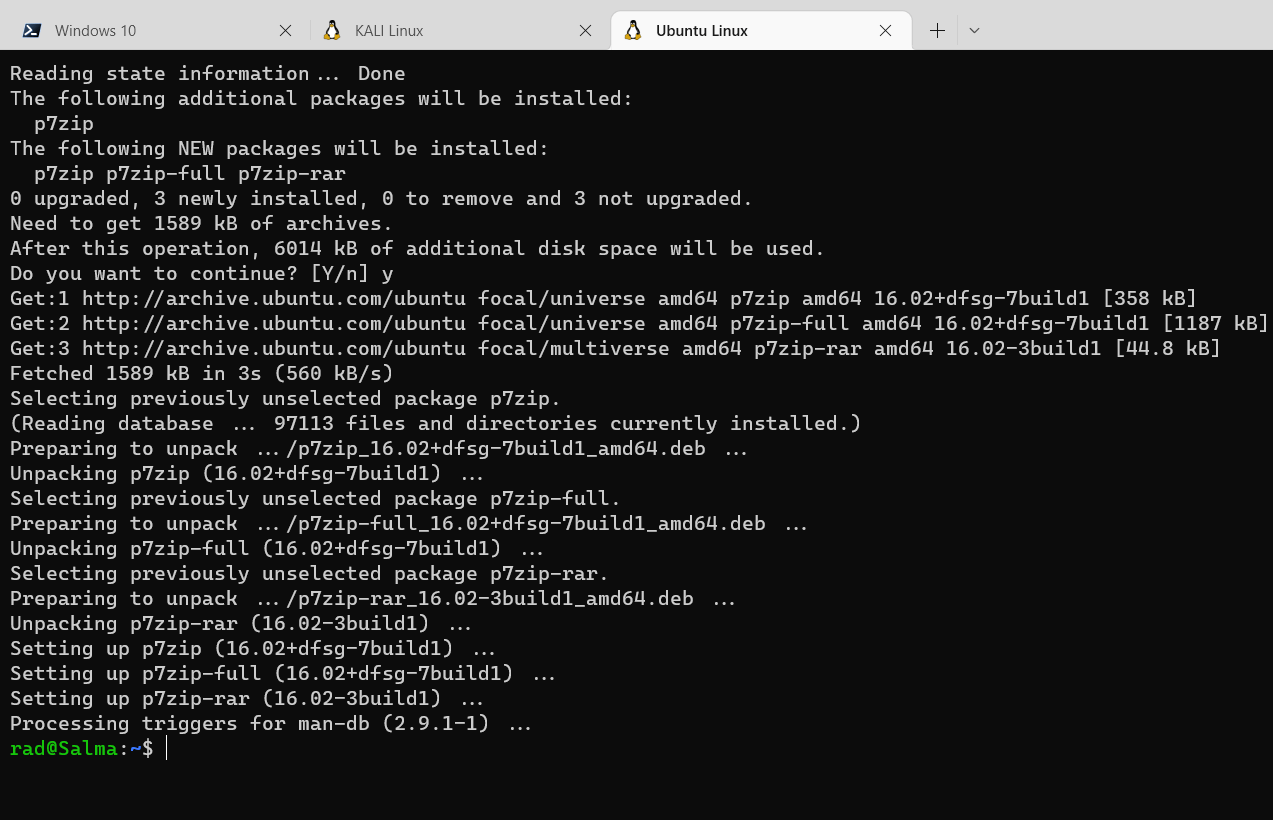Close the Ubuntu Linux tab
The width and height of the screenshot is (1273, 820).
(x=885, y=31)
